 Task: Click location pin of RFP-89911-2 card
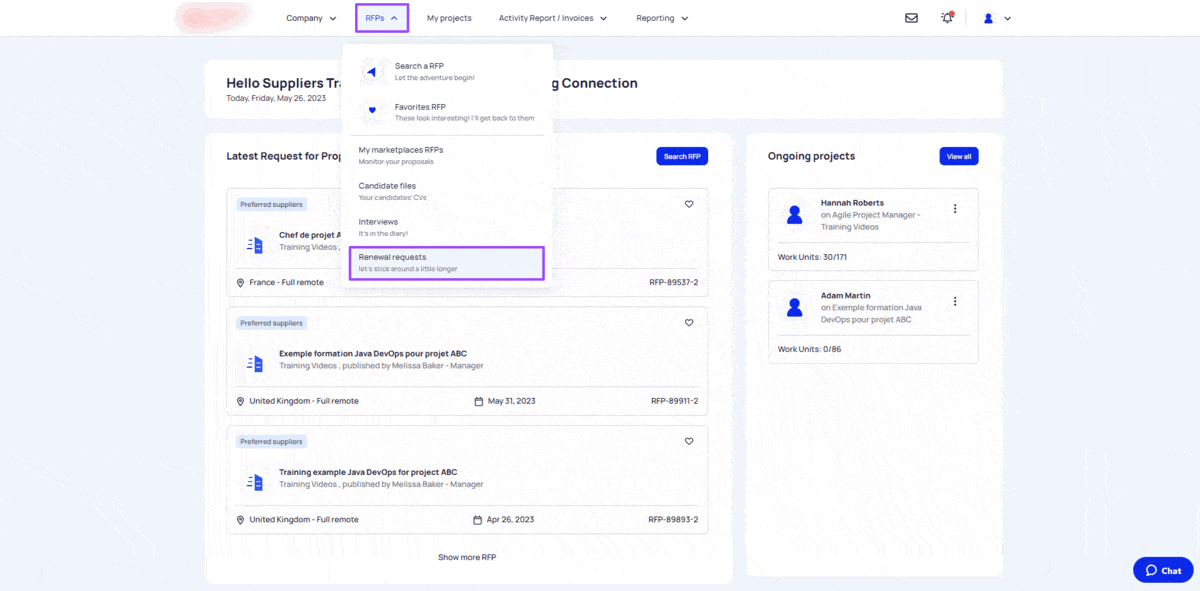(241, 401)
